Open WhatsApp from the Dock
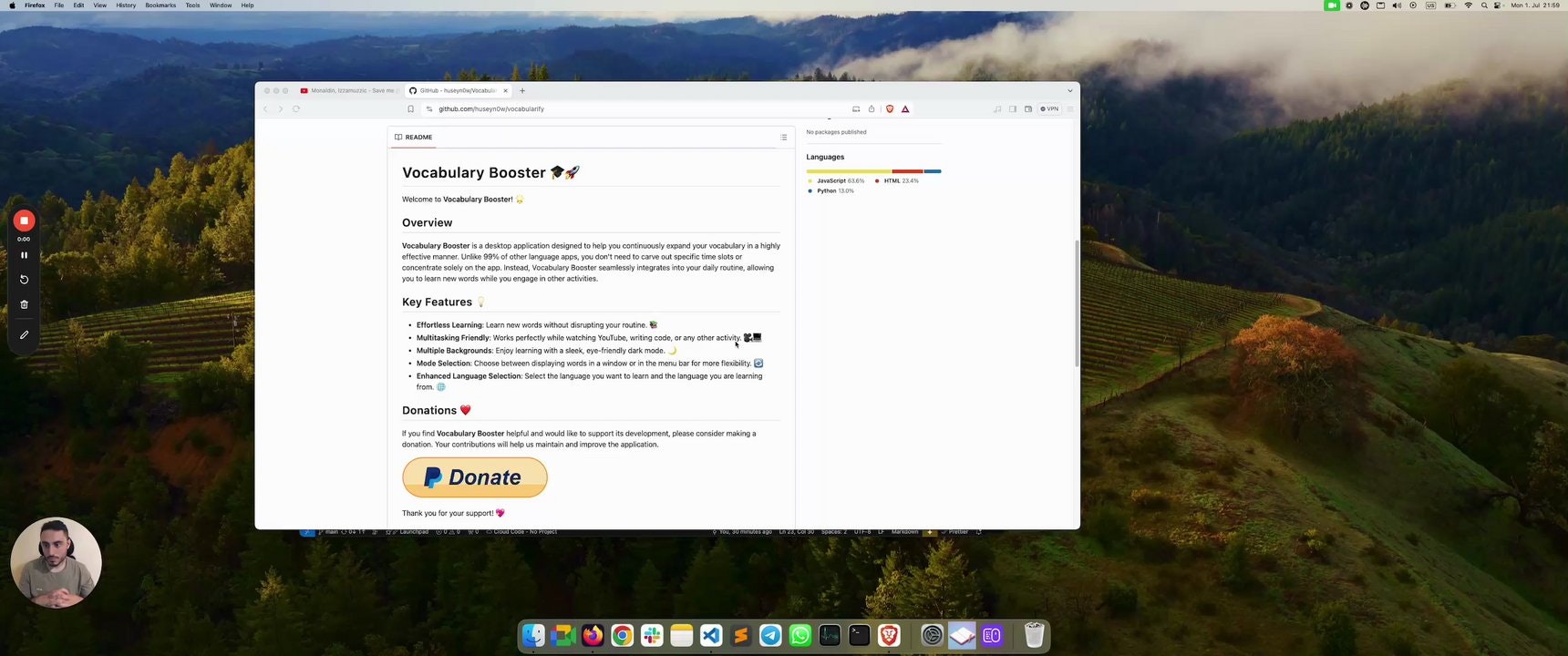This screenshot has width=1568, height=656. point(800,635)
